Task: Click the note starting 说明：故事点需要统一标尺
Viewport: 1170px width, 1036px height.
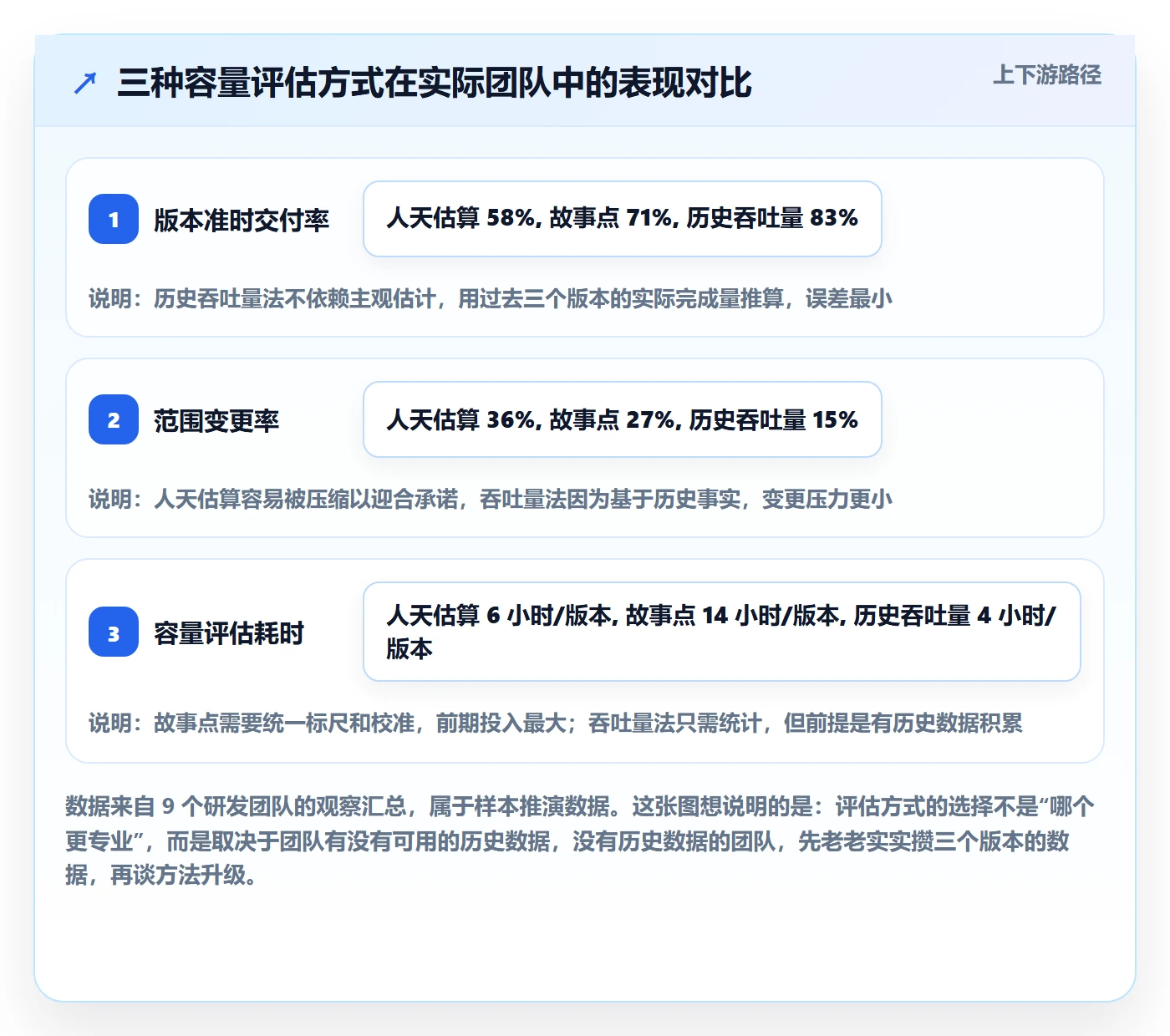Action: click(556, 723)
